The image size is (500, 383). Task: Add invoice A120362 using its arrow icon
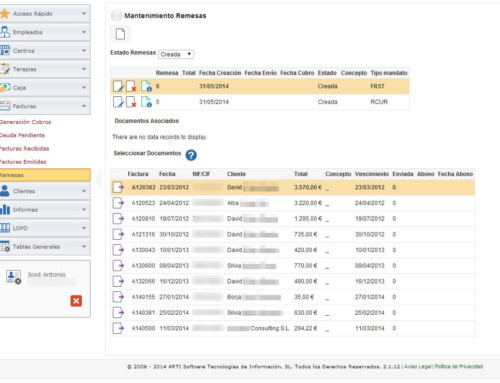tap(118, 187)
